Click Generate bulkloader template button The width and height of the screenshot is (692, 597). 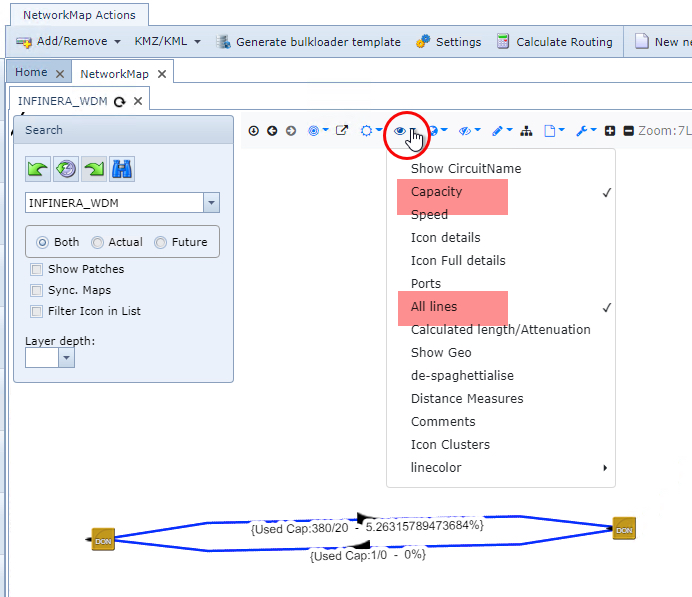(x=309, y=42)
